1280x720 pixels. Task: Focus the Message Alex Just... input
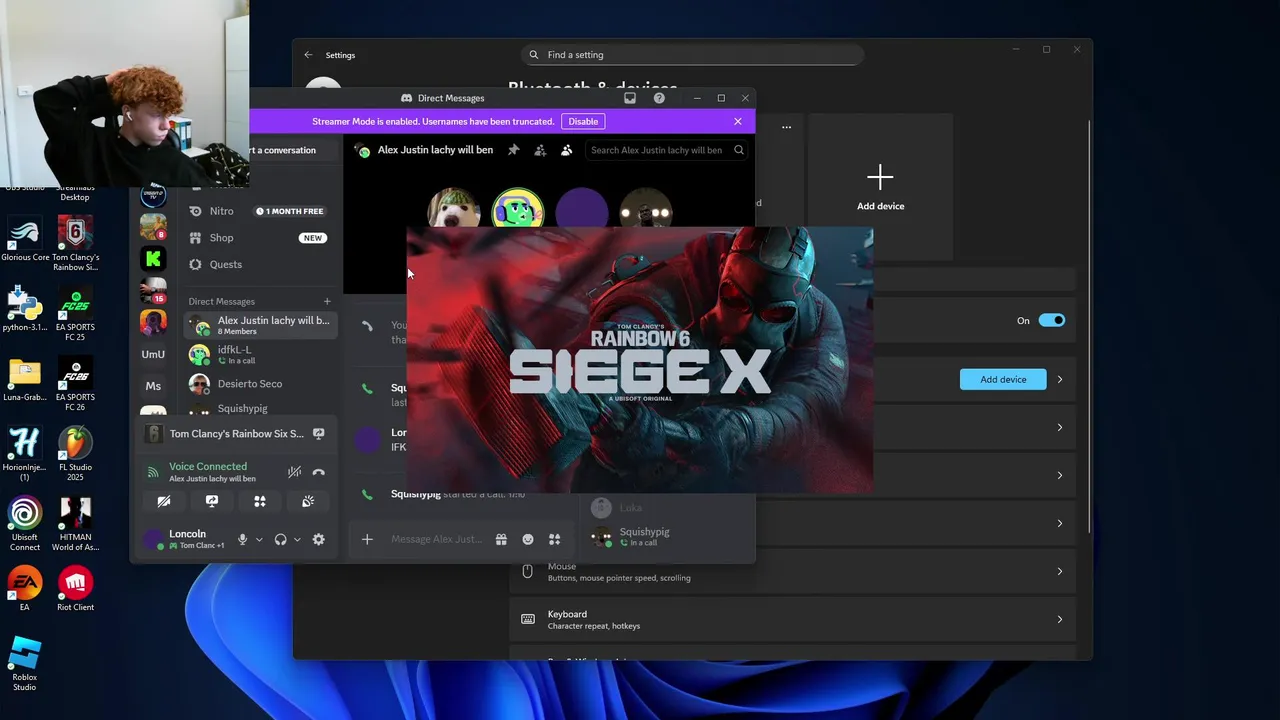[436, 539]
